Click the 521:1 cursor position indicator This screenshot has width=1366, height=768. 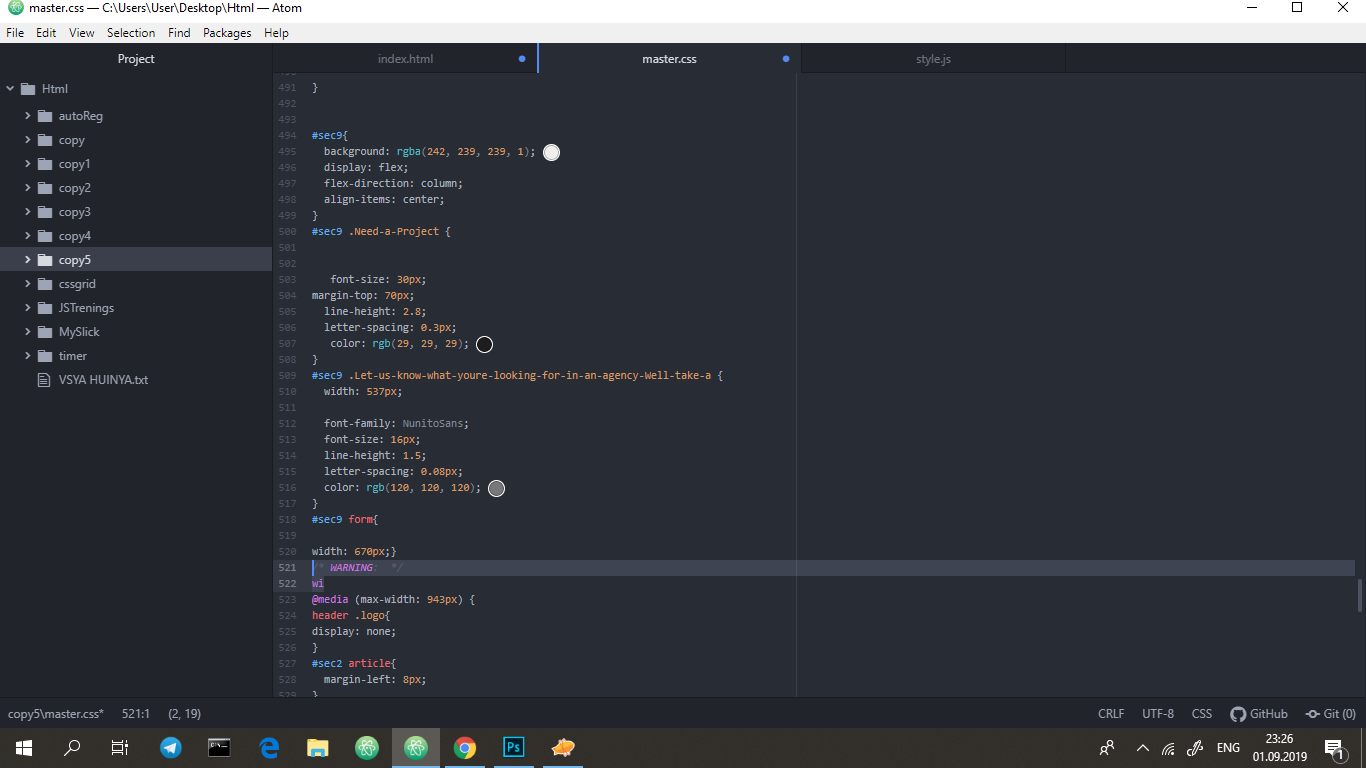135,714
